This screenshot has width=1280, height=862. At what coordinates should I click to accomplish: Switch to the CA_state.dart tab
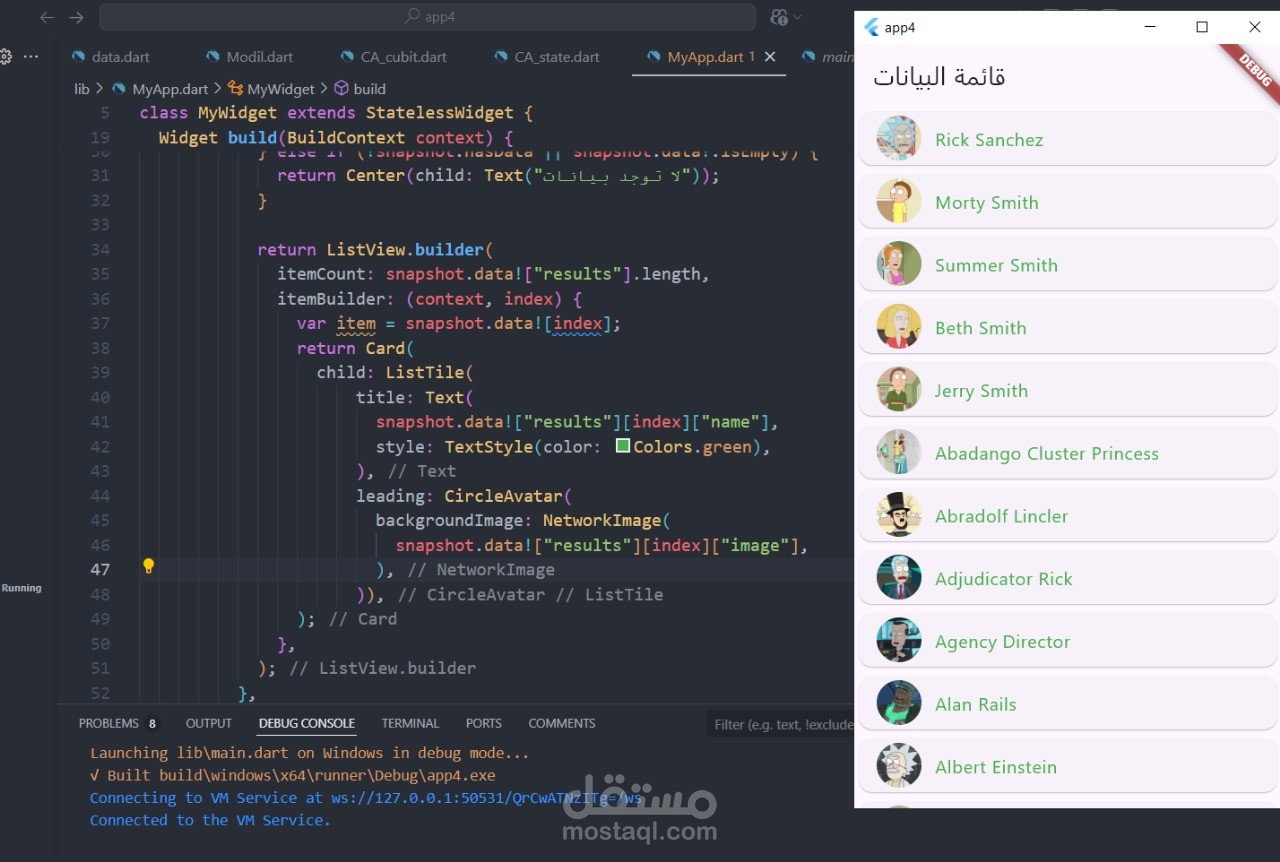point(546,57)
